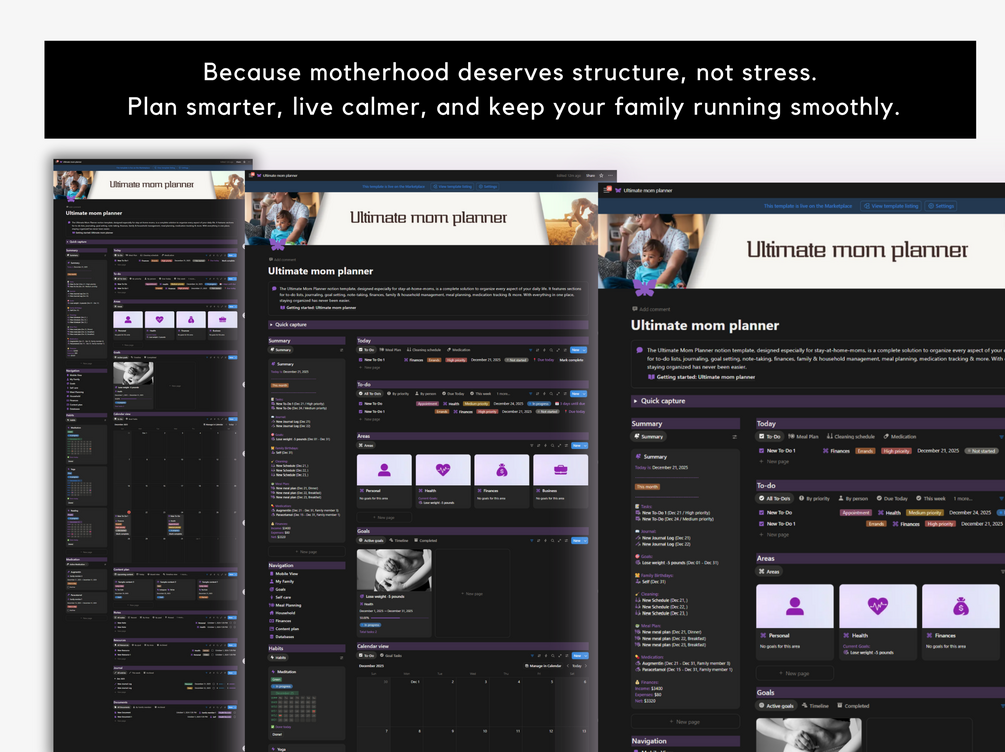Screen dimensions: 1005x752
Task: Click butterfly breadcrumb icon in right window
Action: 618,190
